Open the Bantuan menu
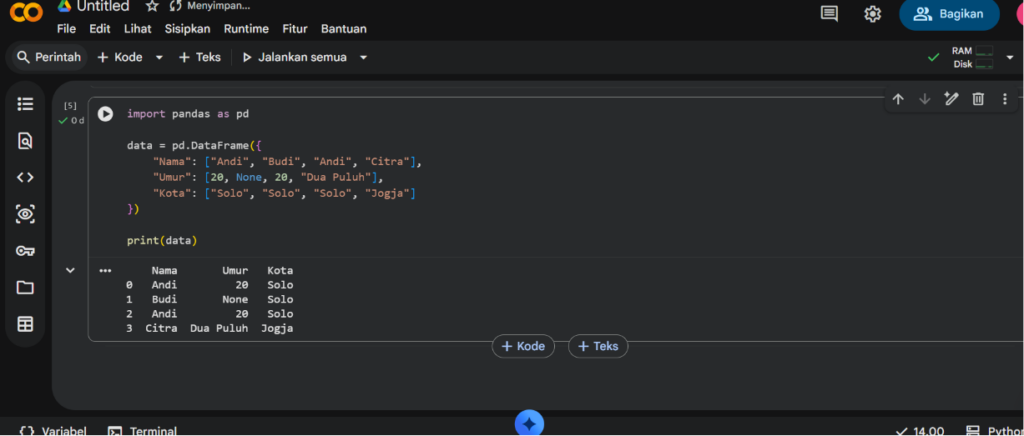Viewport: 1024px width, 436px height. click(x=344, y=29)
